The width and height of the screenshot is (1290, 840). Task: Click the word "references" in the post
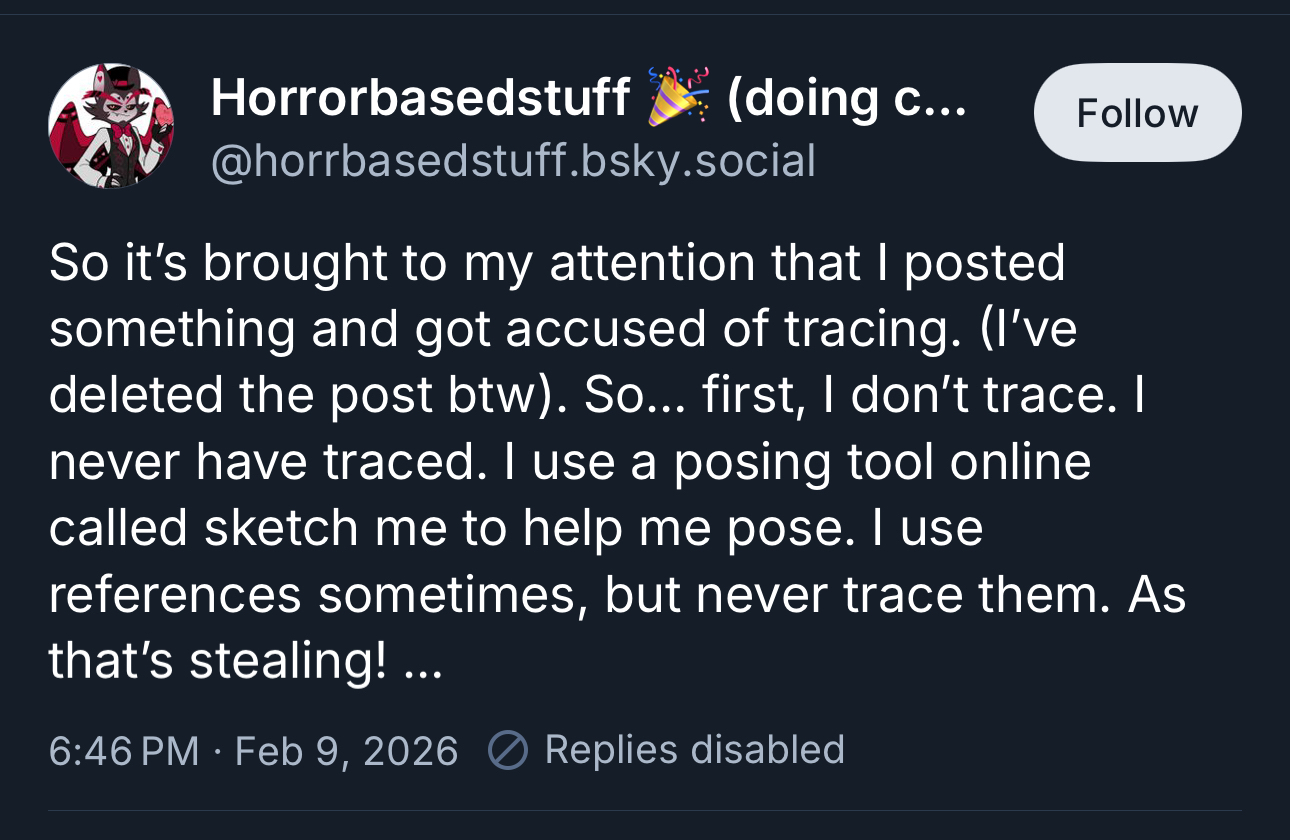pyautogui.click(x=175, y=594)
